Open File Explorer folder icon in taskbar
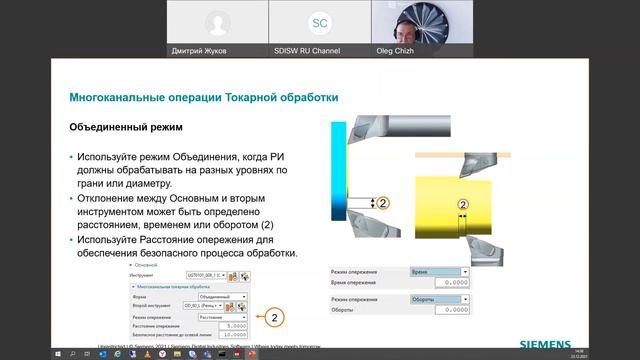The height and width of the screenshot is (360, 640). pos(177,354)
